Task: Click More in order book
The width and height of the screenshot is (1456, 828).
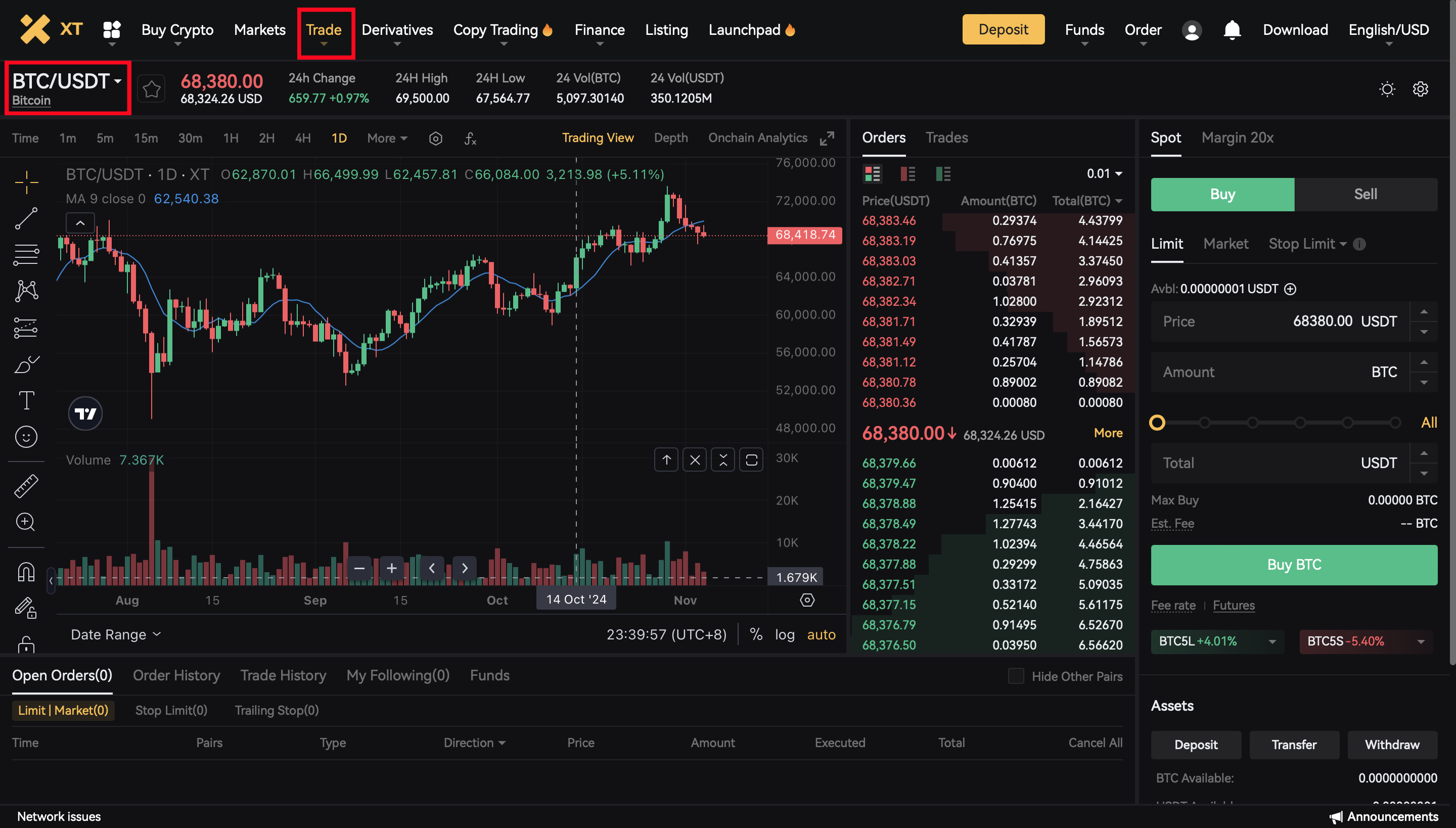Action: pyautogui.click(x=1108, y=433)
